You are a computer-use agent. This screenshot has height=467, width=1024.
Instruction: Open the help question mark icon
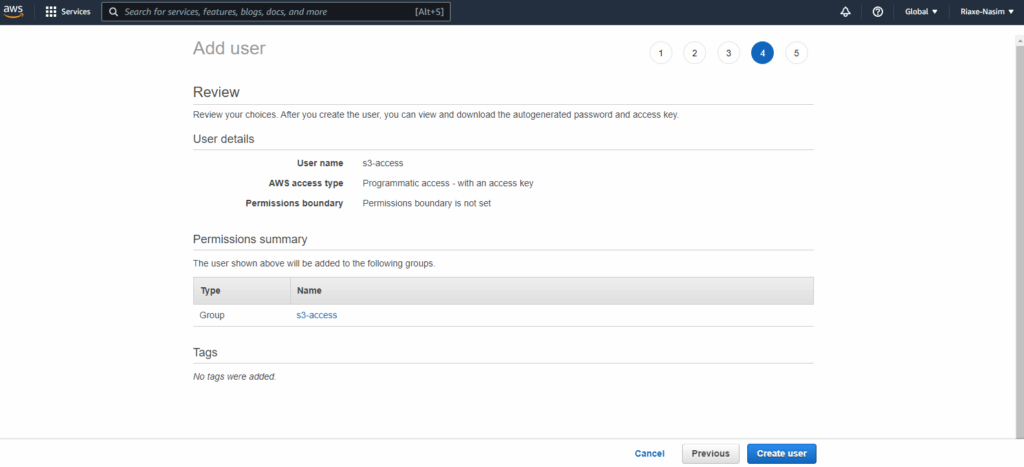(x=877, y=12)
